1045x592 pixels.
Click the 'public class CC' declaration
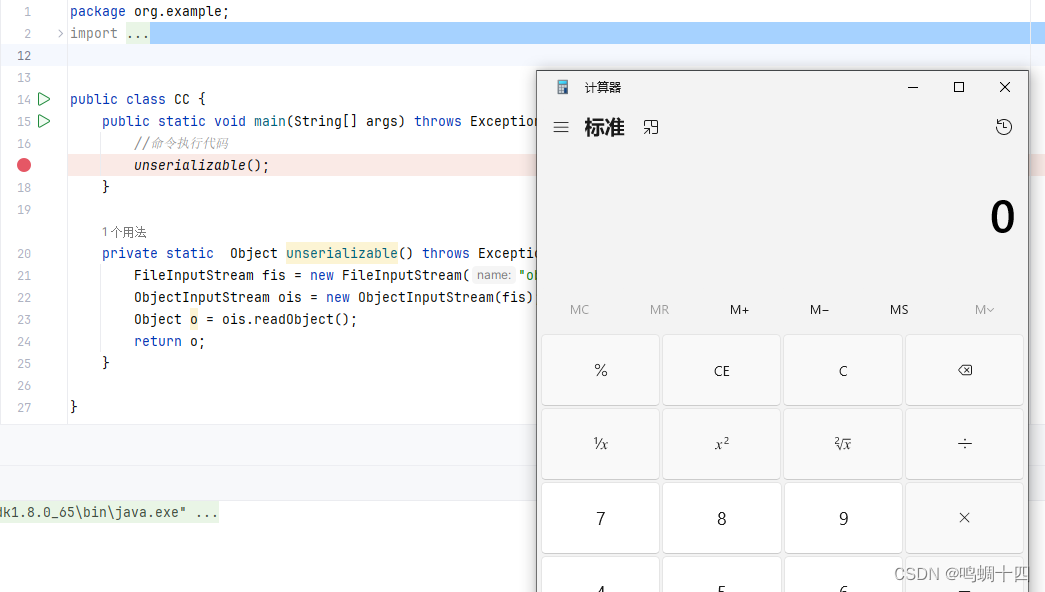(x=130, y=99)
